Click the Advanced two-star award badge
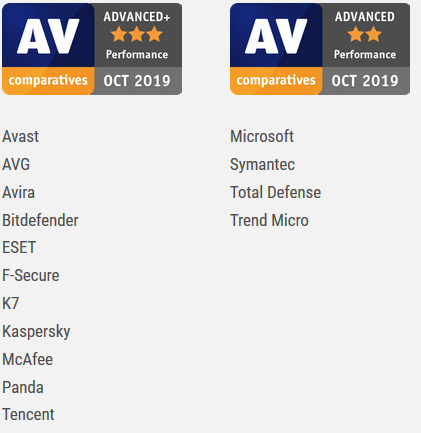 pyautogui.click(x=320, y=49)
